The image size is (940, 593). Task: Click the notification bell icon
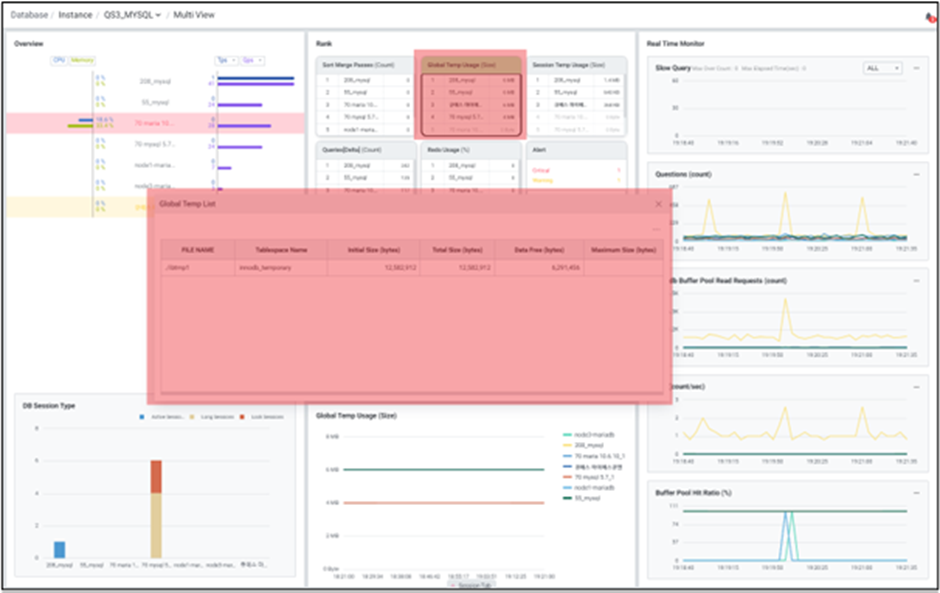point(930,16)
